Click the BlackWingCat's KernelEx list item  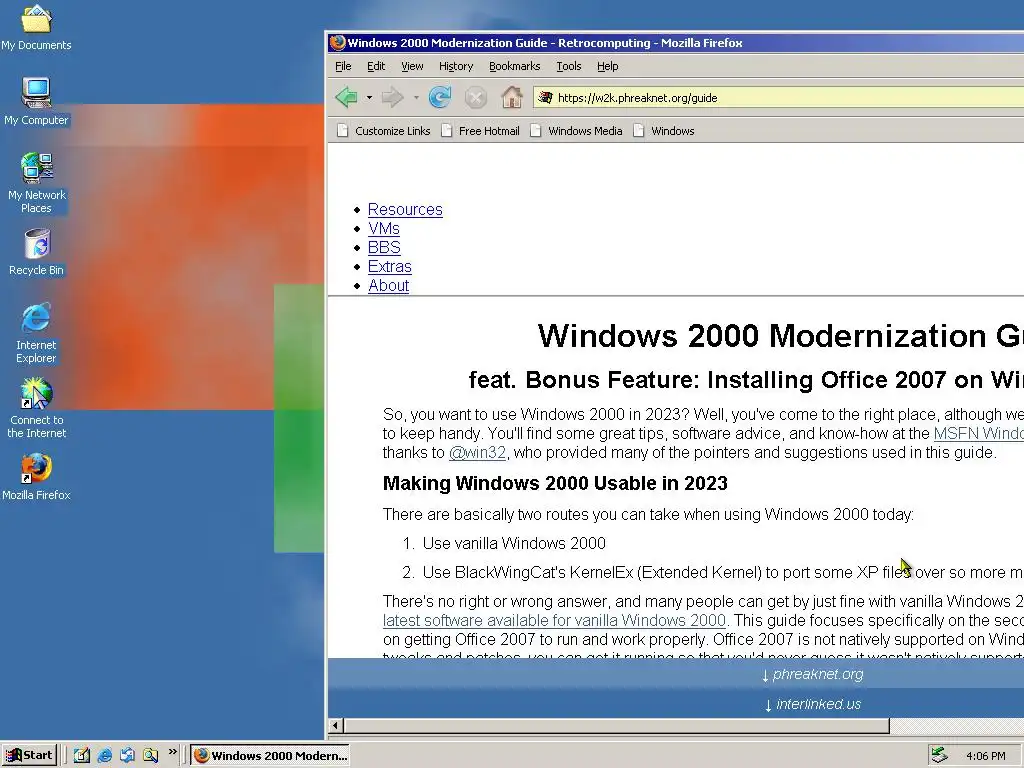(x=723, y=572)
